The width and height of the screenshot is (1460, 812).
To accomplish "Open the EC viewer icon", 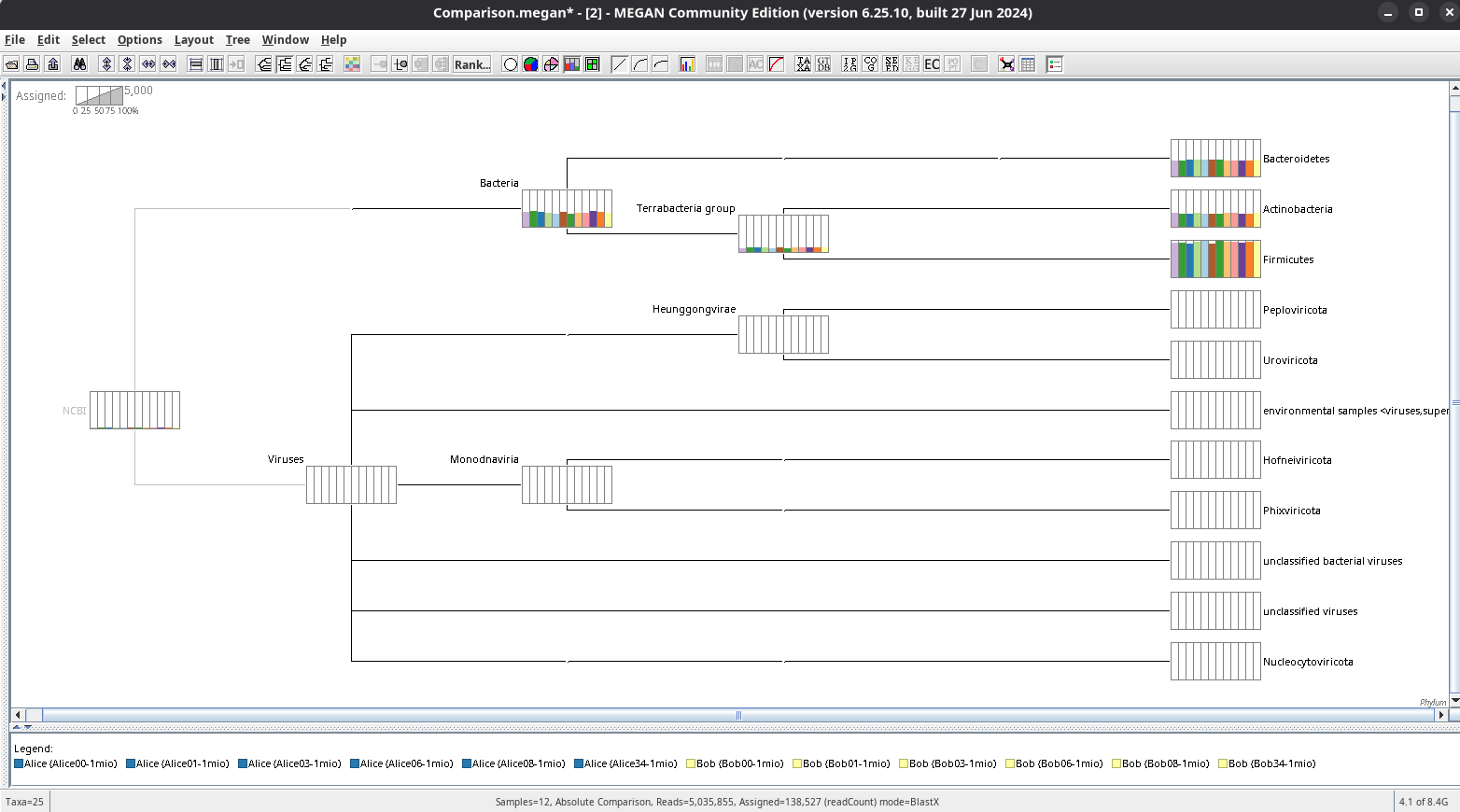I will coord(932,64).
